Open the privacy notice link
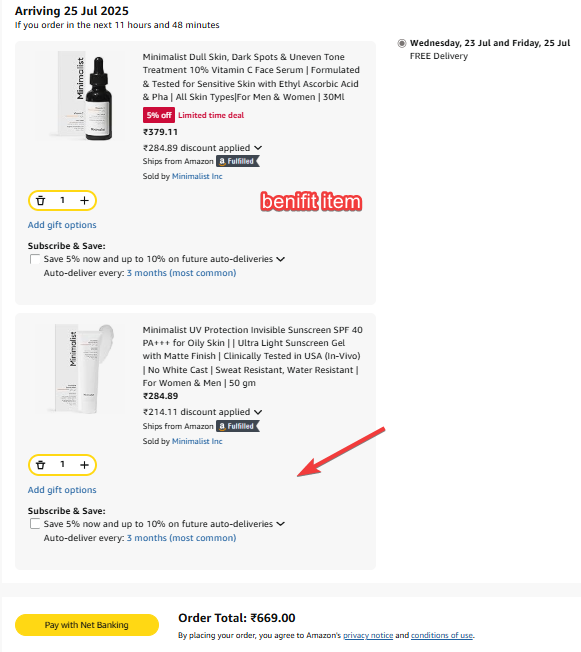The width and height of the screenshot is (581, 652). click(x=368, y=635)
